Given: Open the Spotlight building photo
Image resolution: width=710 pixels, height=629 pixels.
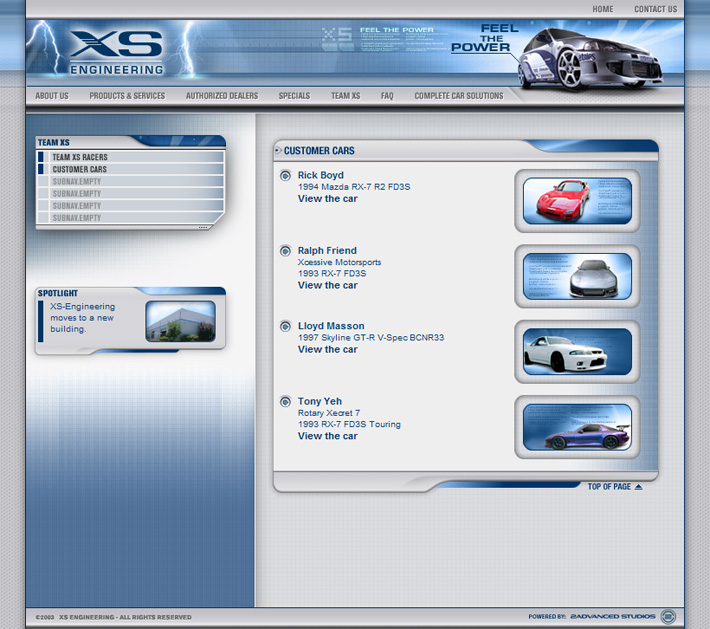Looking at the screenshot, I should (x=181, y=321).
